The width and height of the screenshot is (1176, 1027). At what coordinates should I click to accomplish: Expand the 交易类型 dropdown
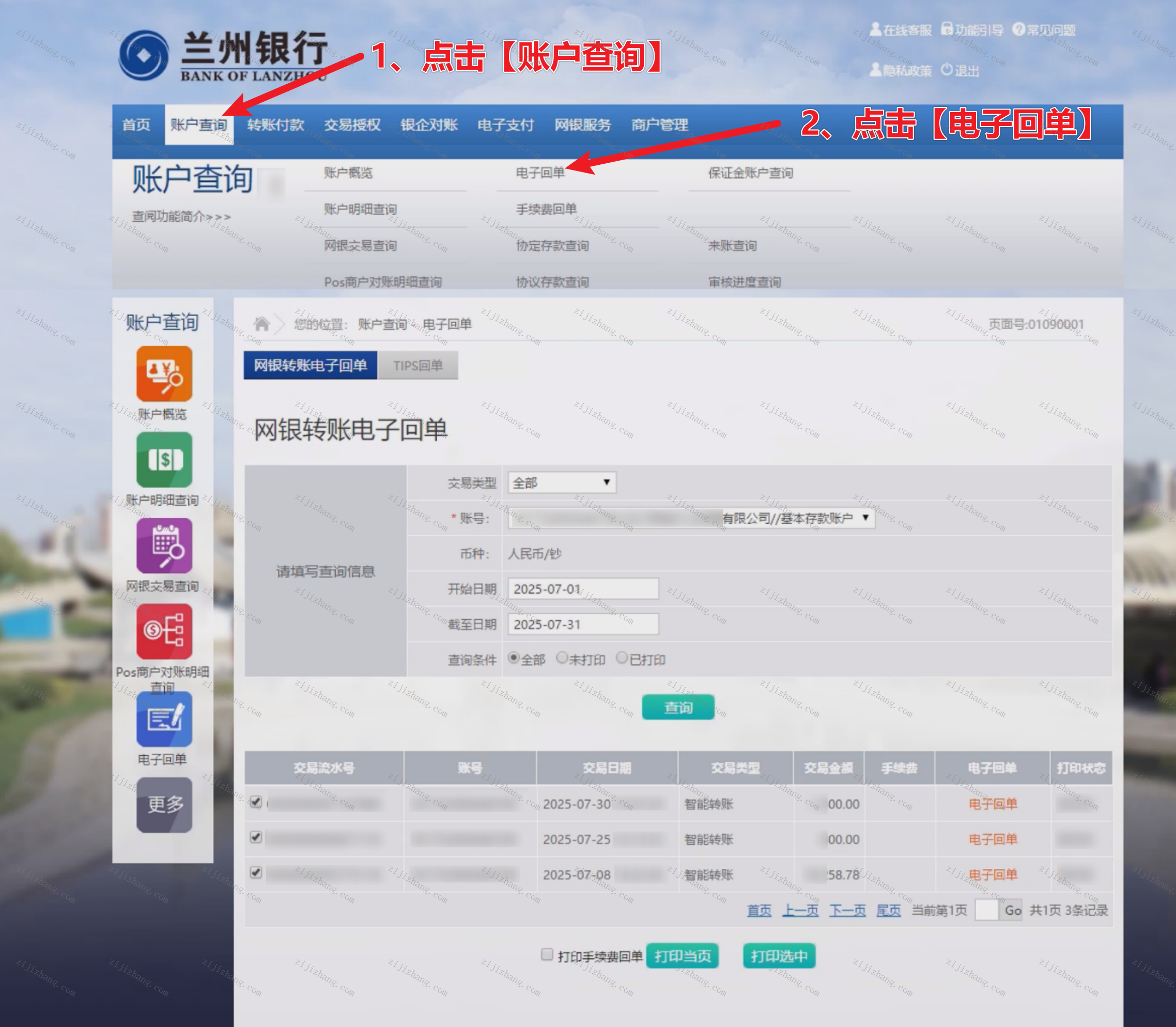coord(562,483)
